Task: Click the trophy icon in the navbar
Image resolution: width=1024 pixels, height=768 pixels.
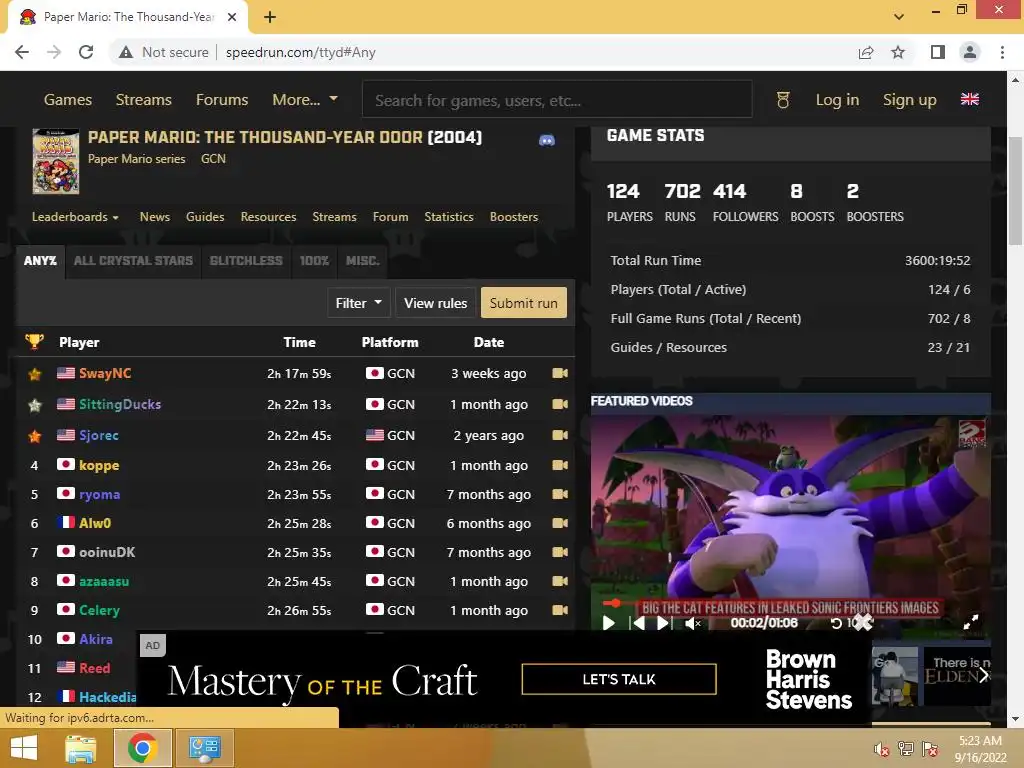Action: (782, 100)
